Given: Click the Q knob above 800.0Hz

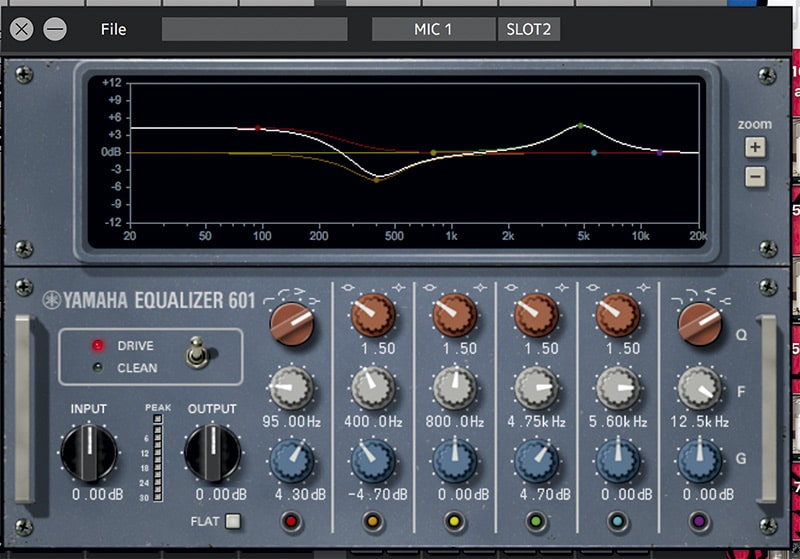Looking at the screenshot, I should 455,315.
